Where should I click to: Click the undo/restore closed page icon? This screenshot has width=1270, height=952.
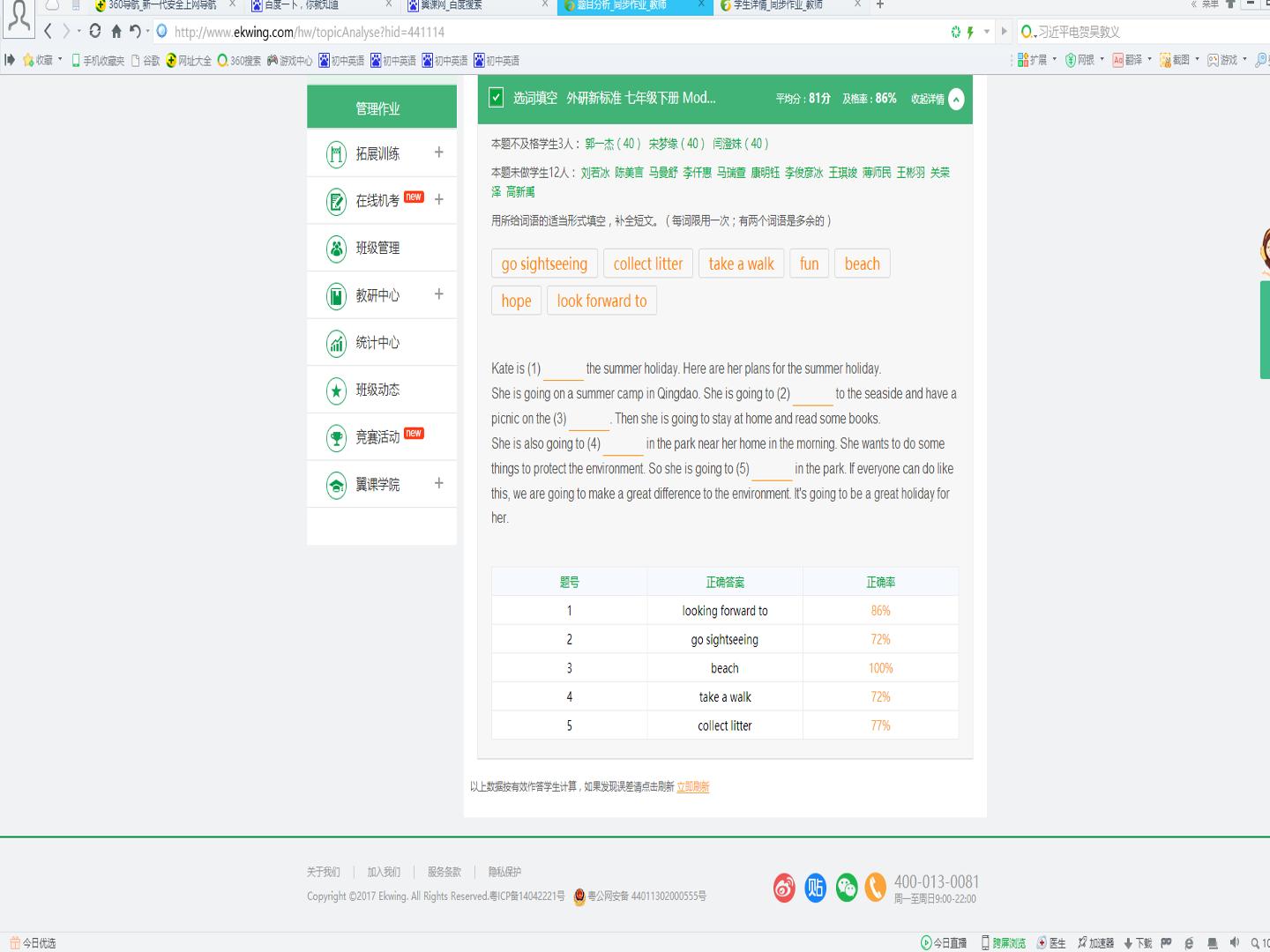[135, 32]
